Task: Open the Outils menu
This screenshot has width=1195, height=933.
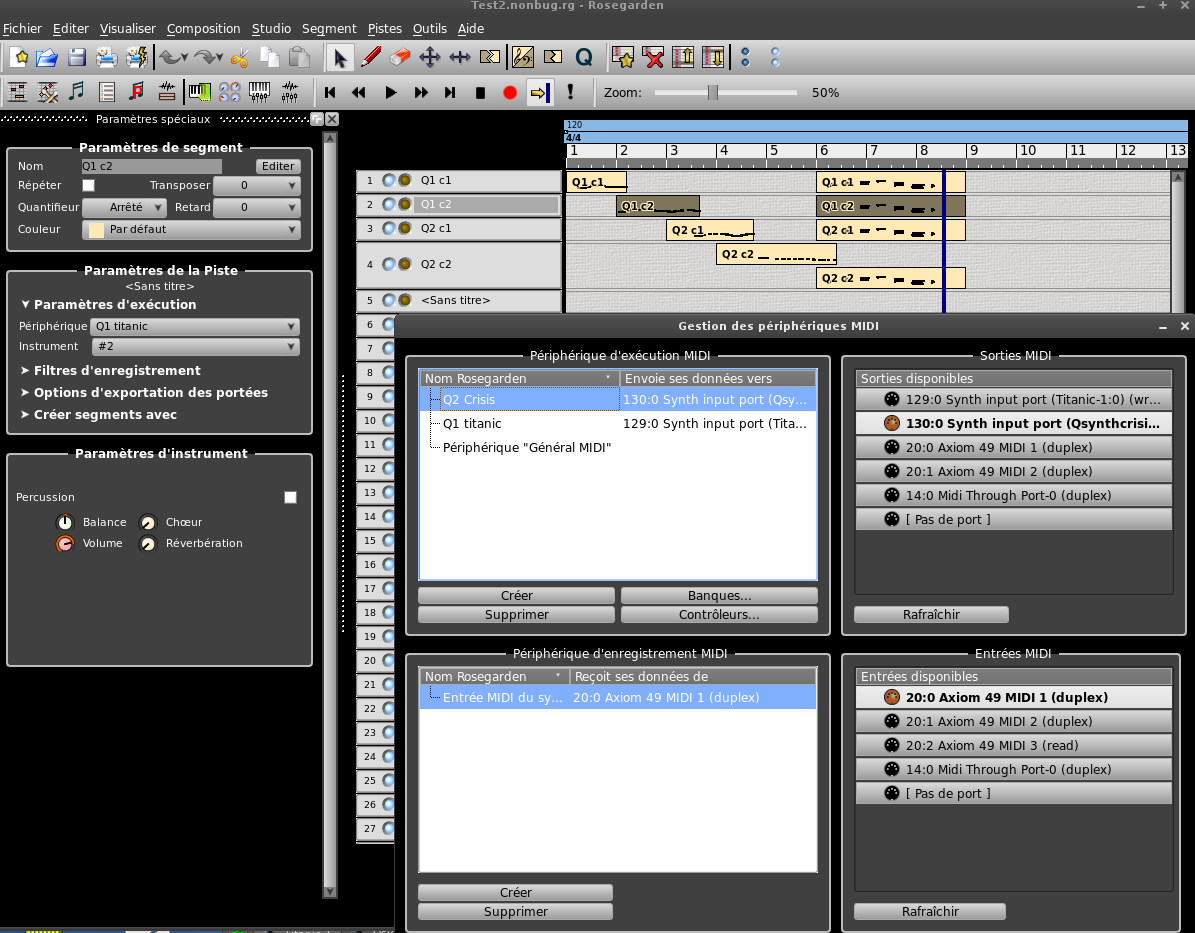Action: pyautogui.click(x=430, y=29)
